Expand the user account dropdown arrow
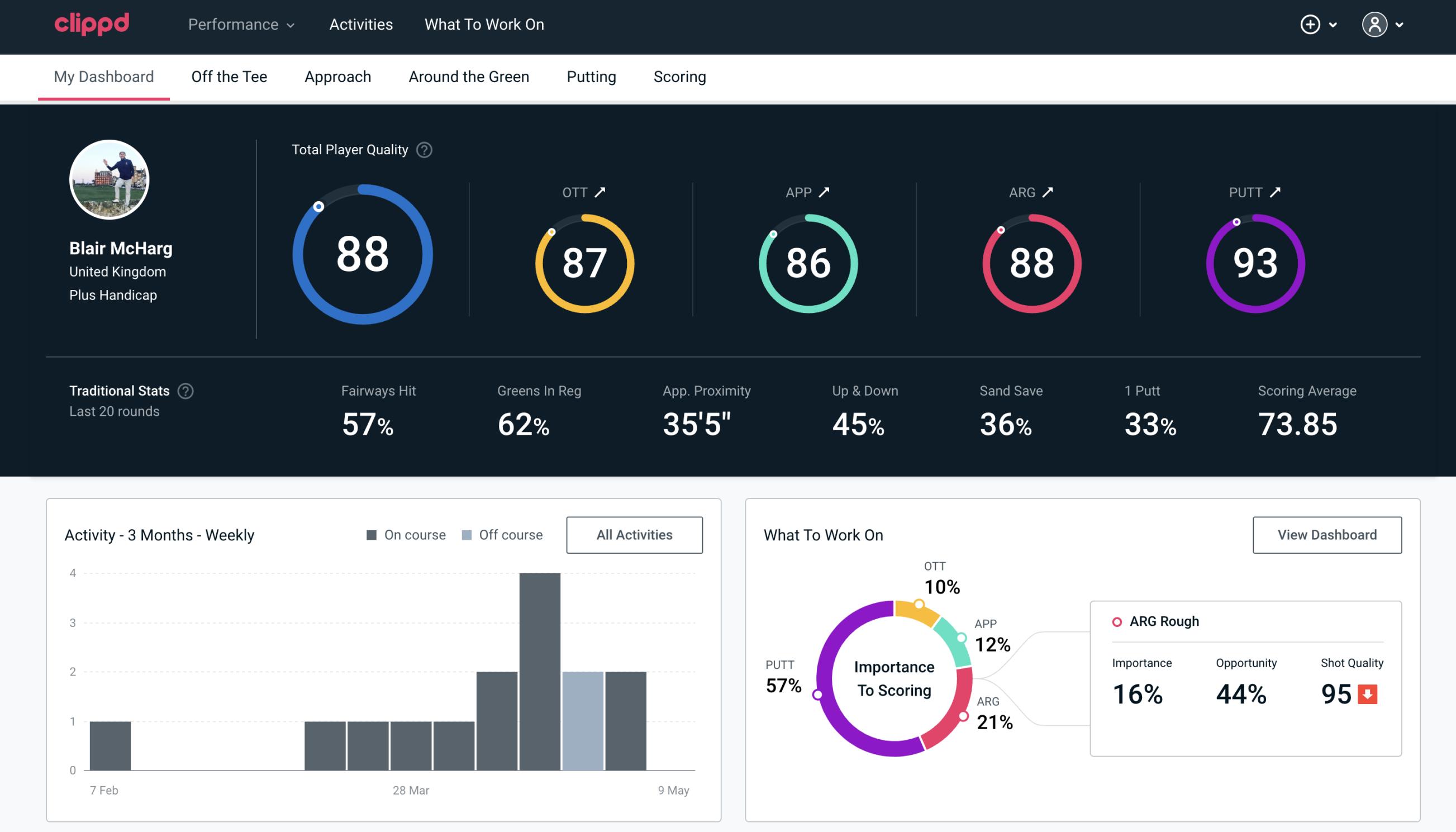Screen dimensions: 1456x832 (1400, 25)
